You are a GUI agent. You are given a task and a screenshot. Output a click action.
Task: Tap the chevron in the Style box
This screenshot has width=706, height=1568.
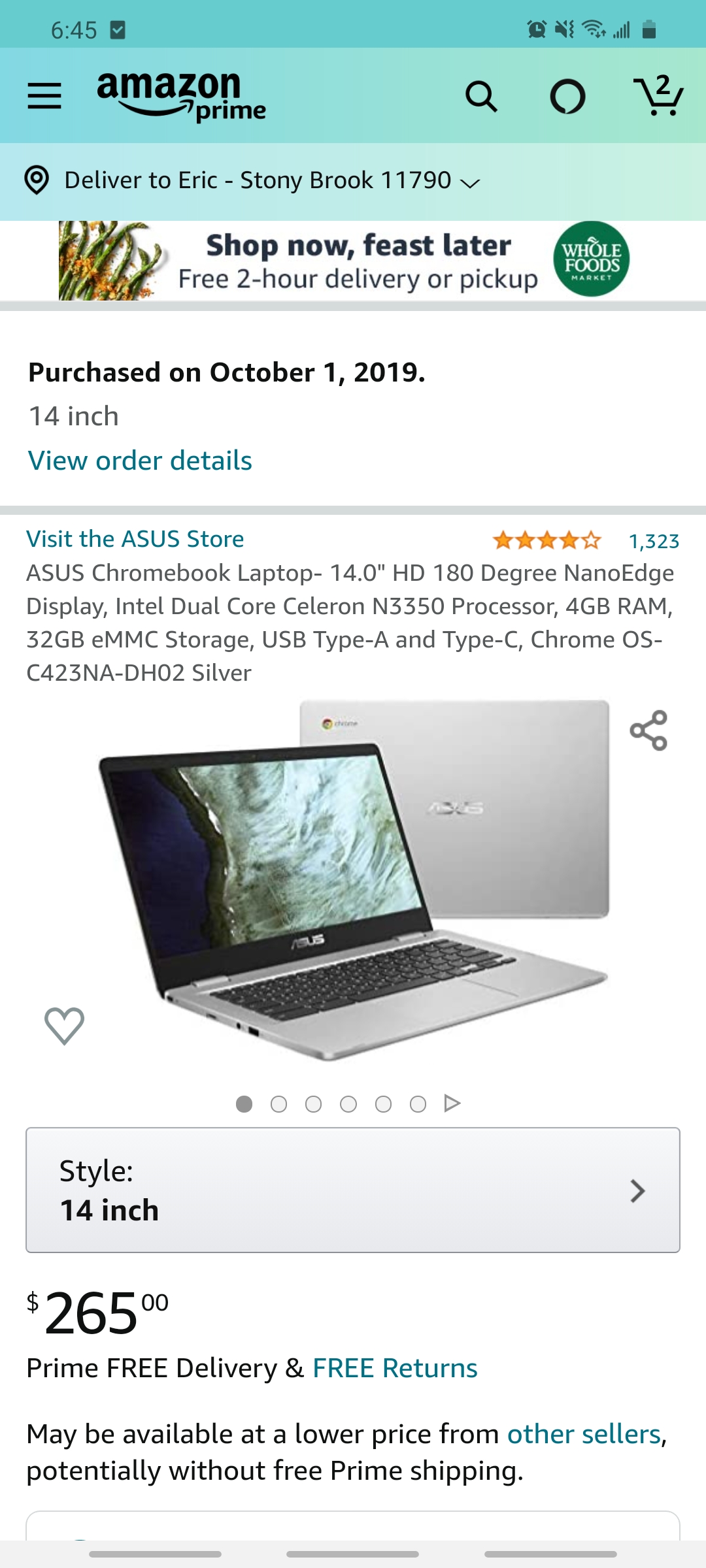(x=637, y=1191)
